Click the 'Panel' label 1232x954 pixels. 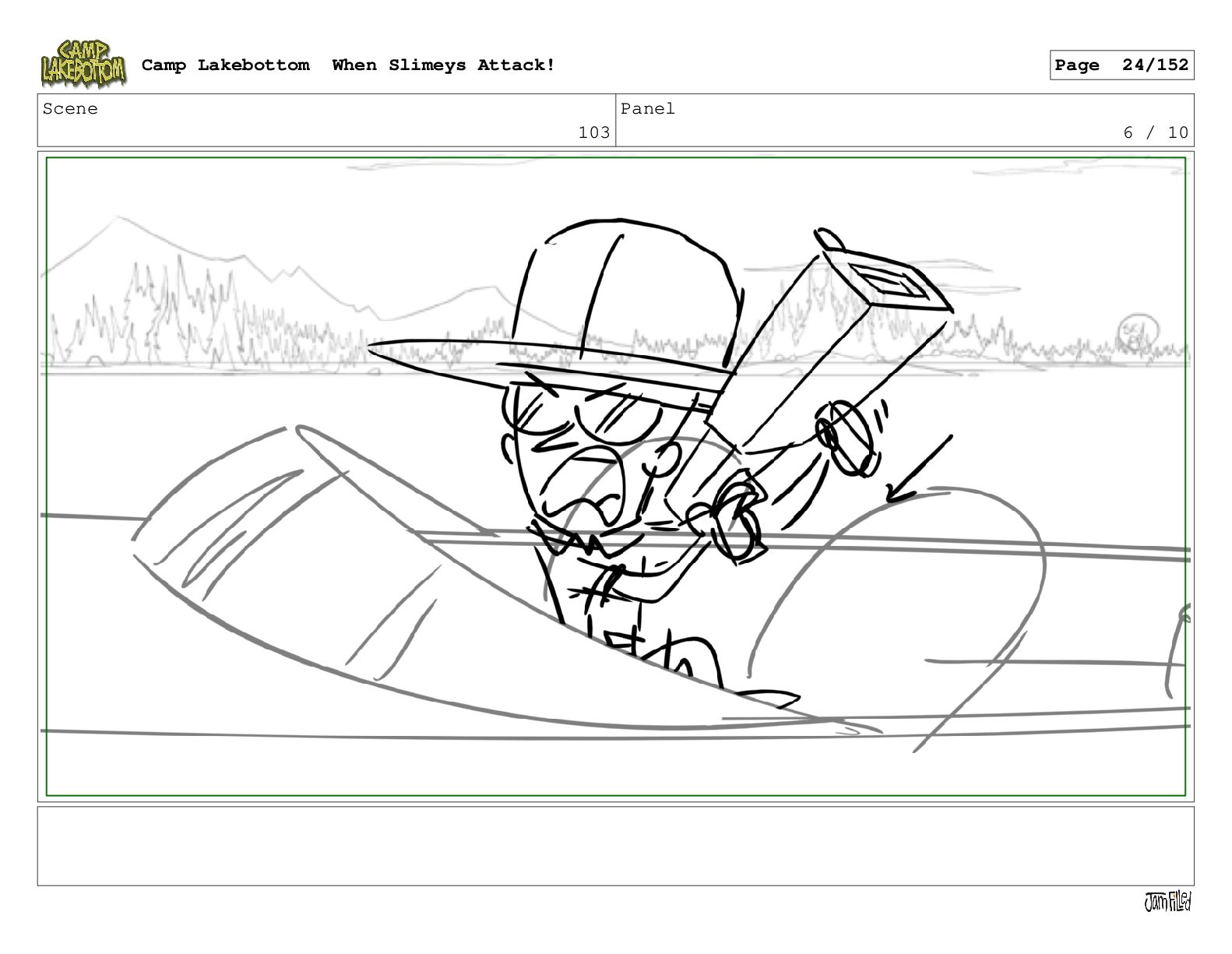click(647, 109)
